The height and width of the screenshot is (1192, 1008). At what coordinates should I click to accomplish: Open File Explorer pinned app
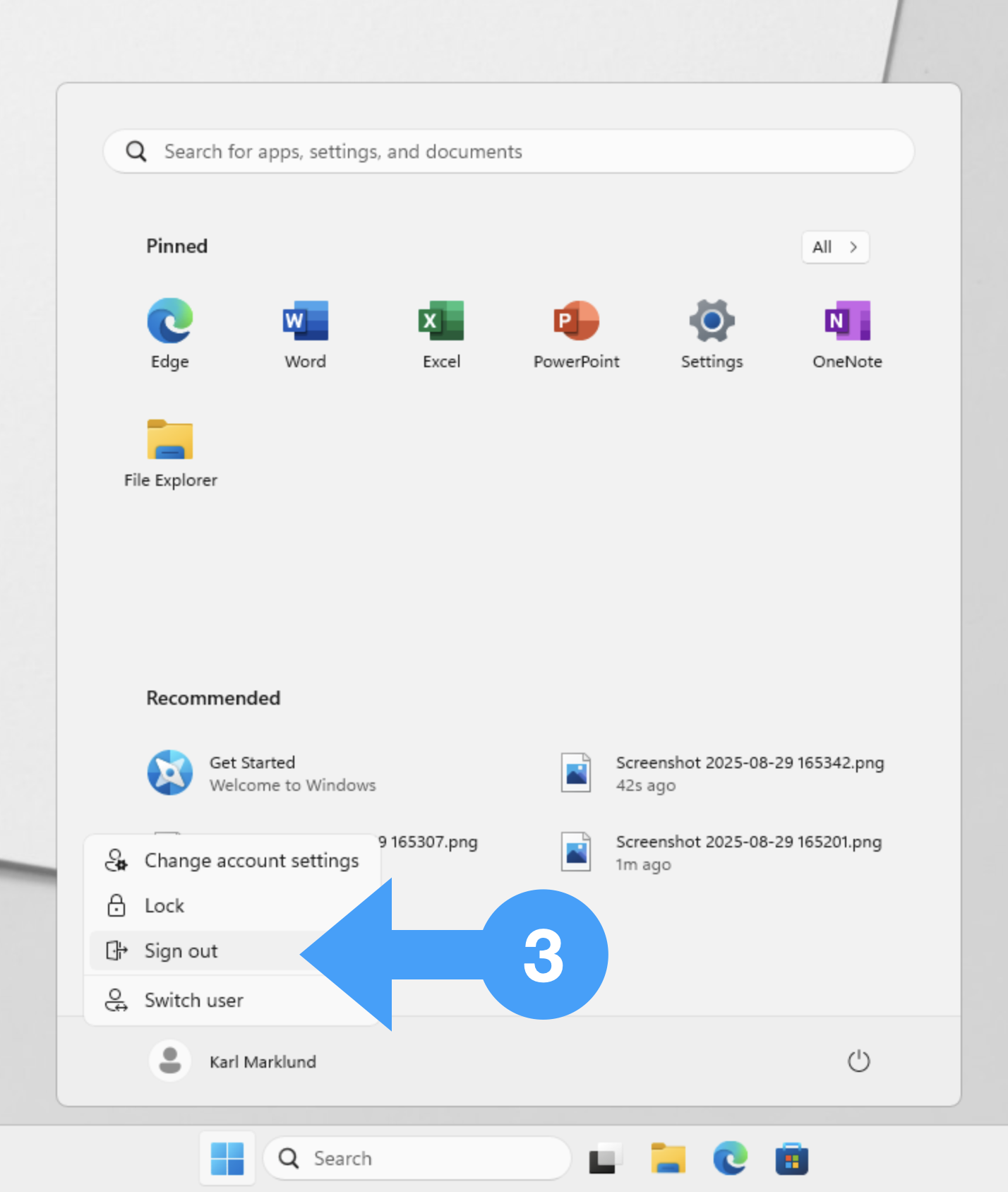point(170,452)
